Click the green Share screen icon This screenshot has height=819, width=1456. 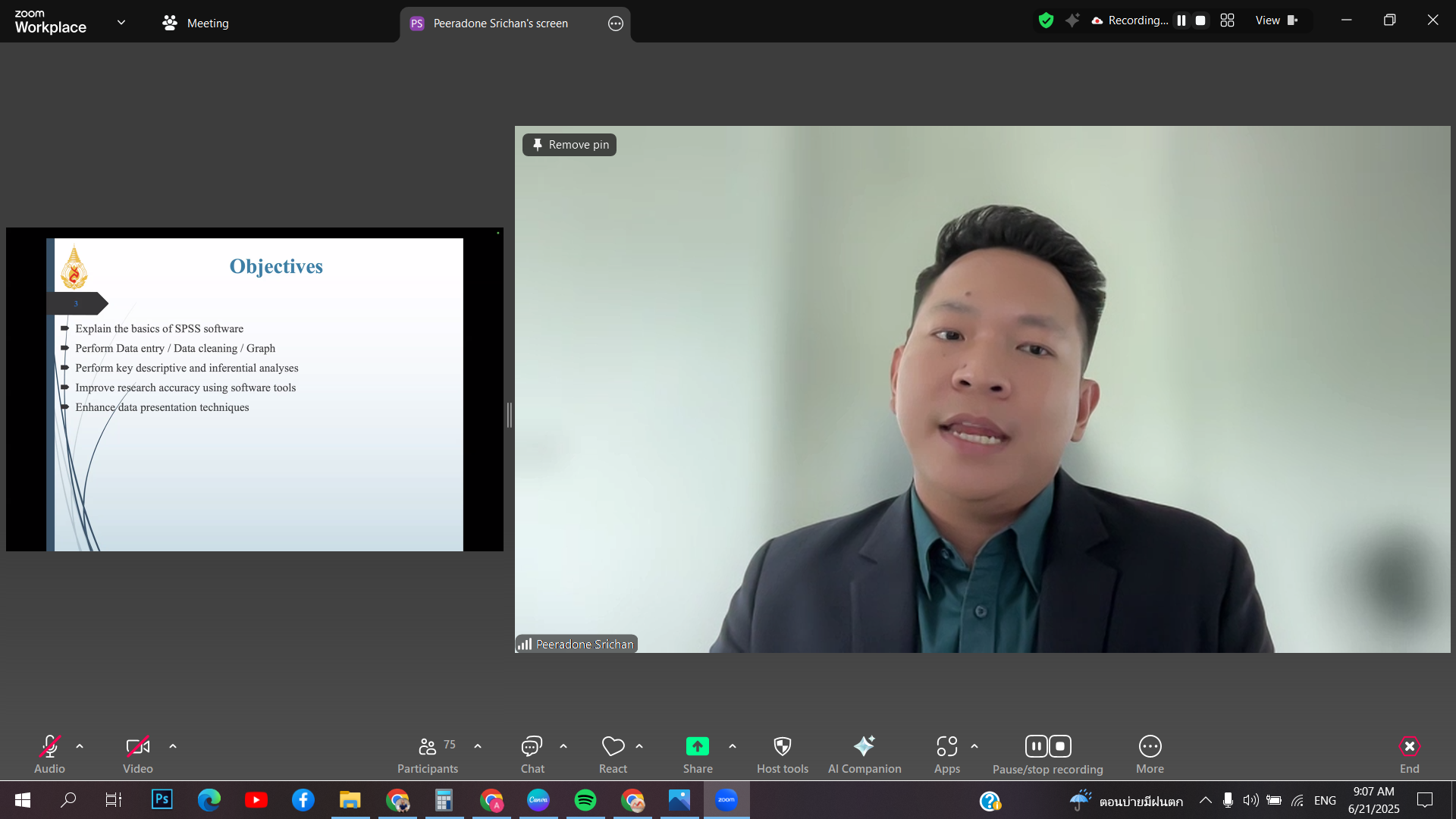[x=697, y=747]
